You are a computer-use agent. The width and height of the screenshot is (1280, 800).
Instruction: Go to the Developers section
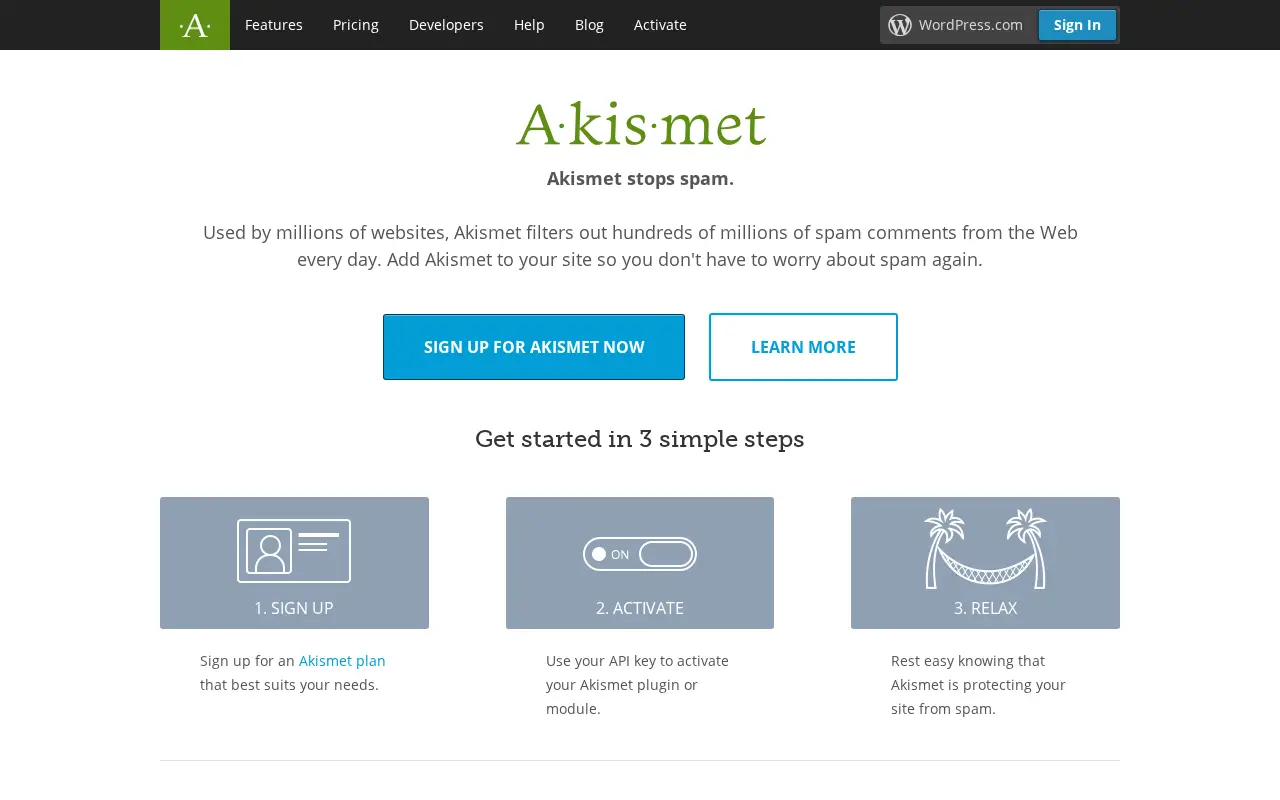pos(446,25)
